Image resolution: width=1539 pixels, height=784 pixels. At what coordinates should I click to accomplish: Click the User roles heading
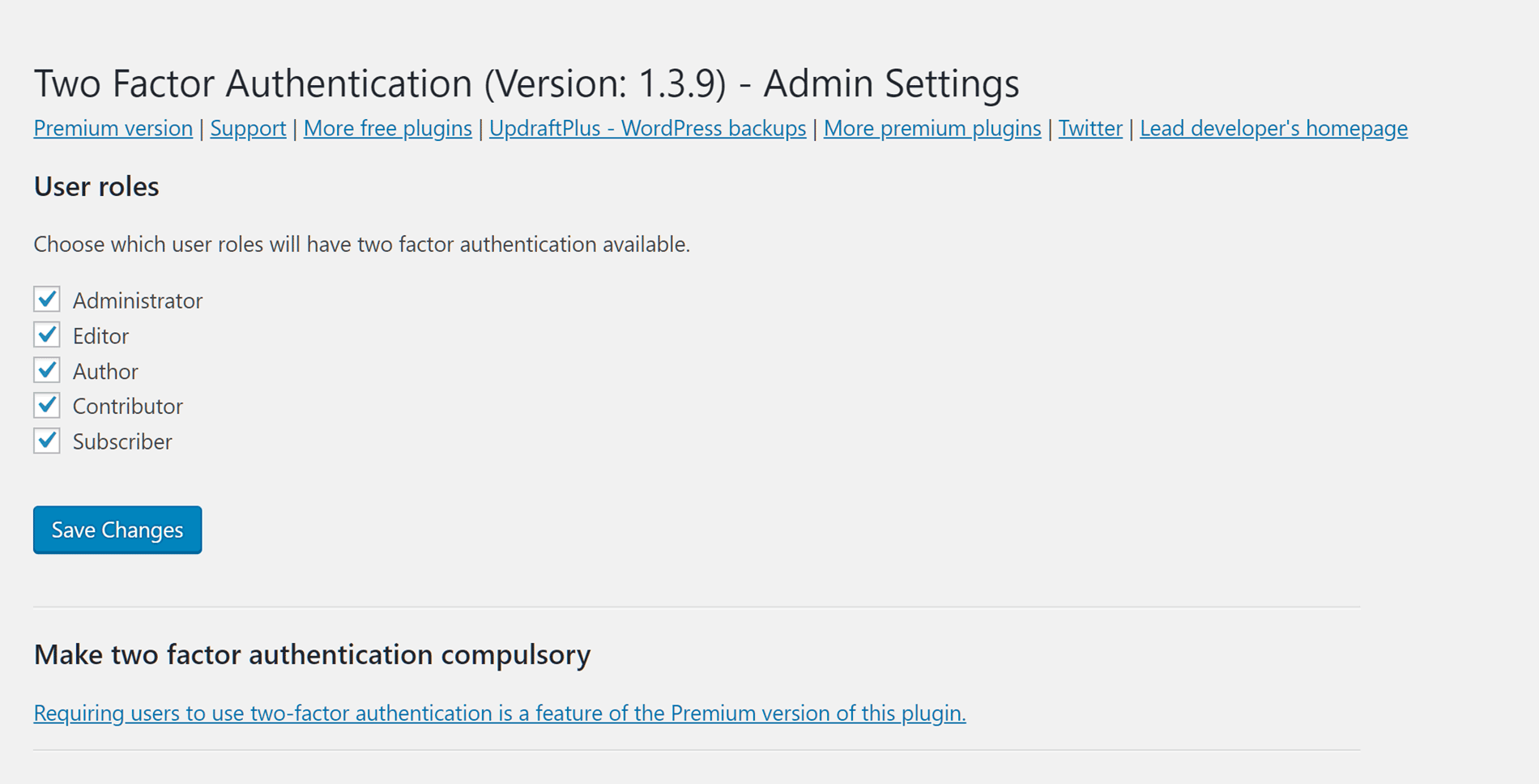[x=96, y=186]
